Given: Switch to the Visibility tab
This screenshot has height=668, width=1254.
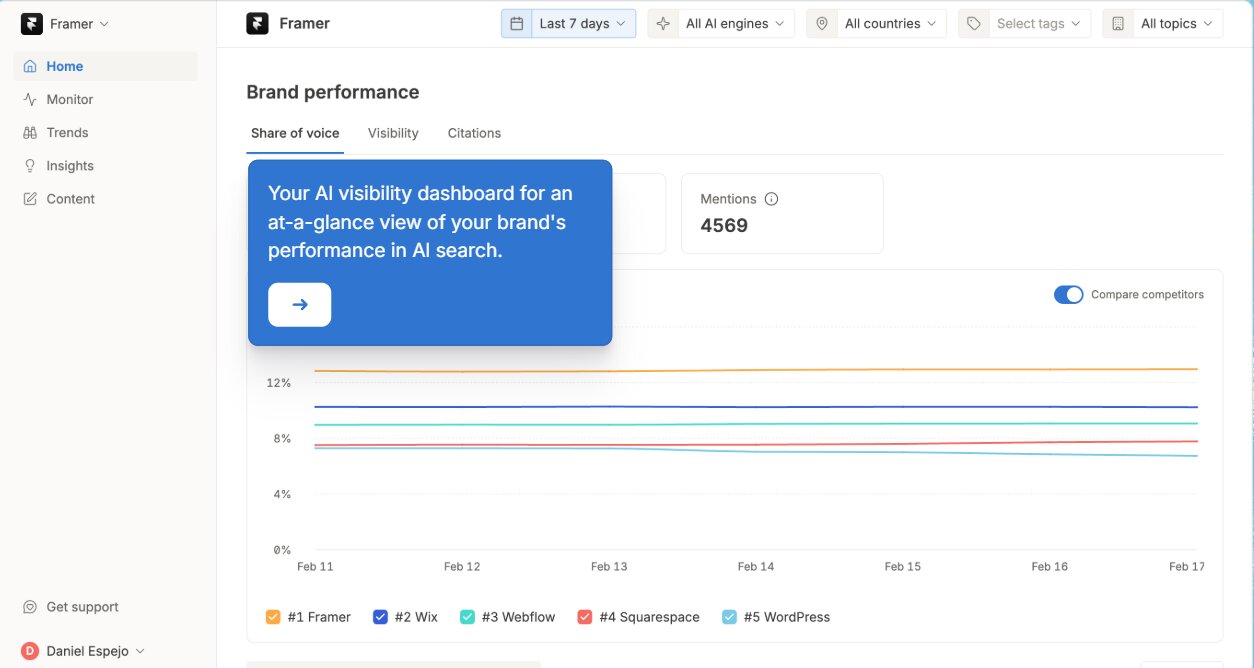Looking at the screenshot, I should (x=393, y=133).
